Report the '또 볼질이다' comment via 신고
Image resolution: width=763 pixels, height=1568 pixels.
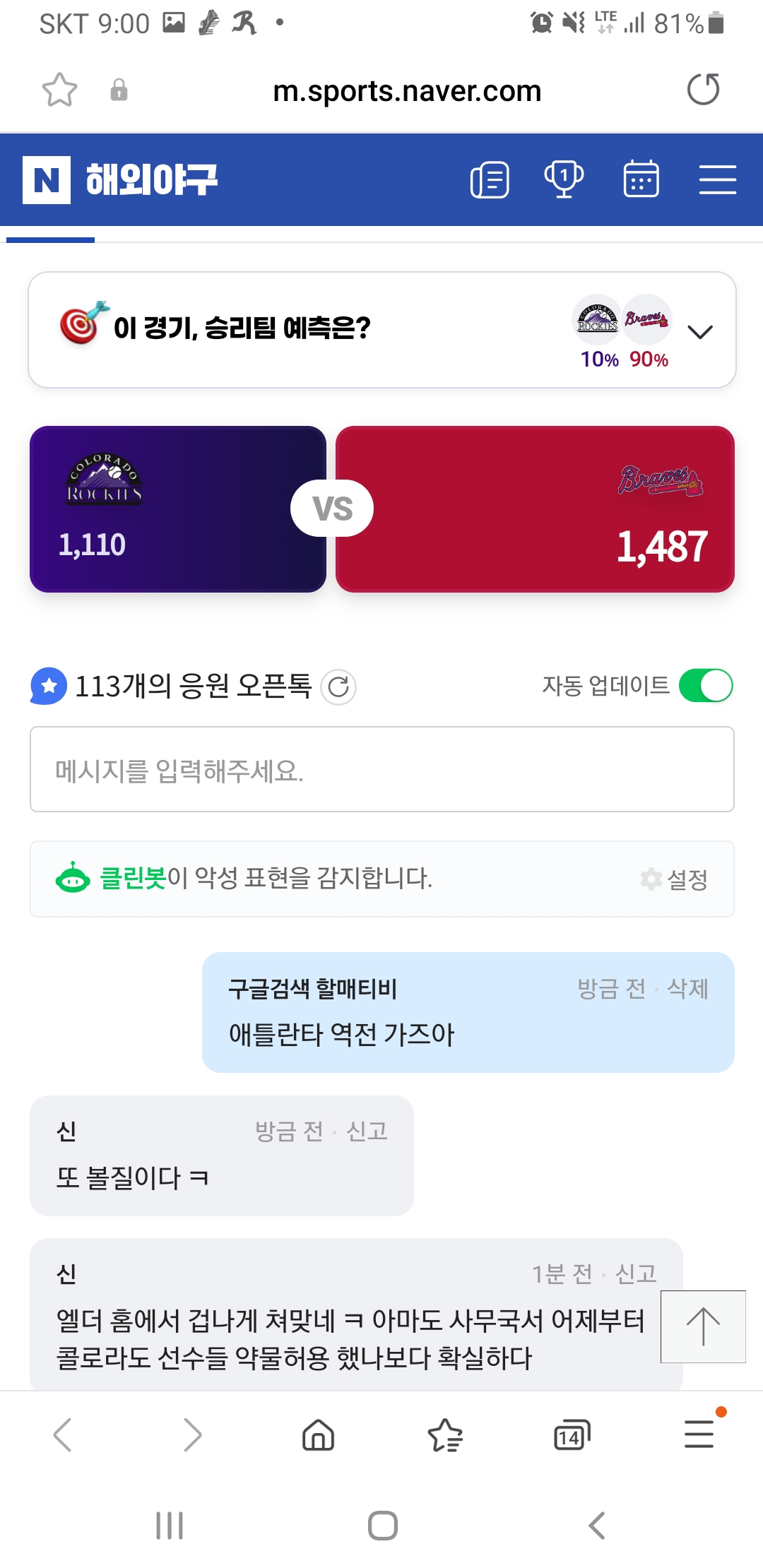pos(367,1132)
